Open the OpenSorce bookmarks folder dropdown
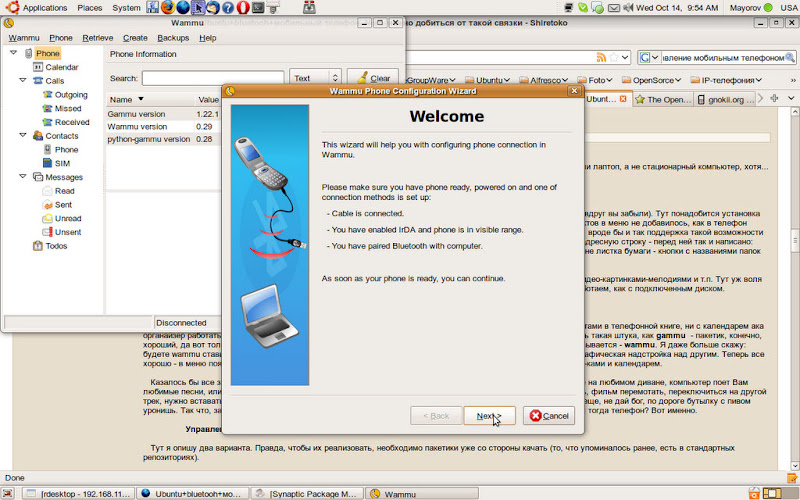The image size is (800, 500). click(652, 80)
